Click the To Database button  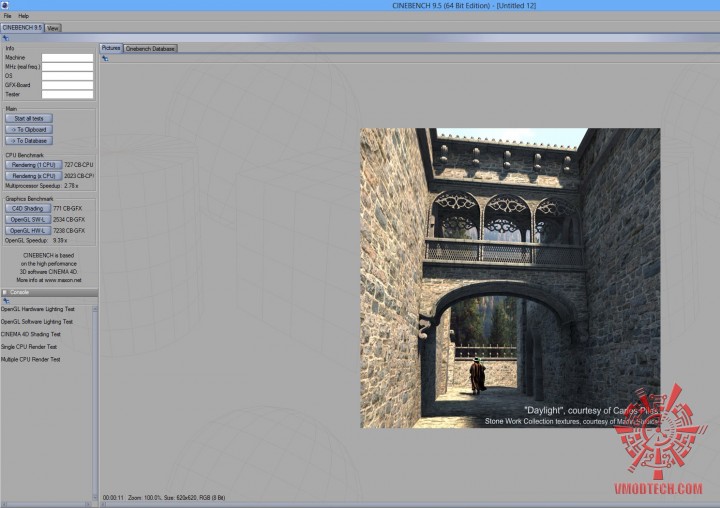29,141
